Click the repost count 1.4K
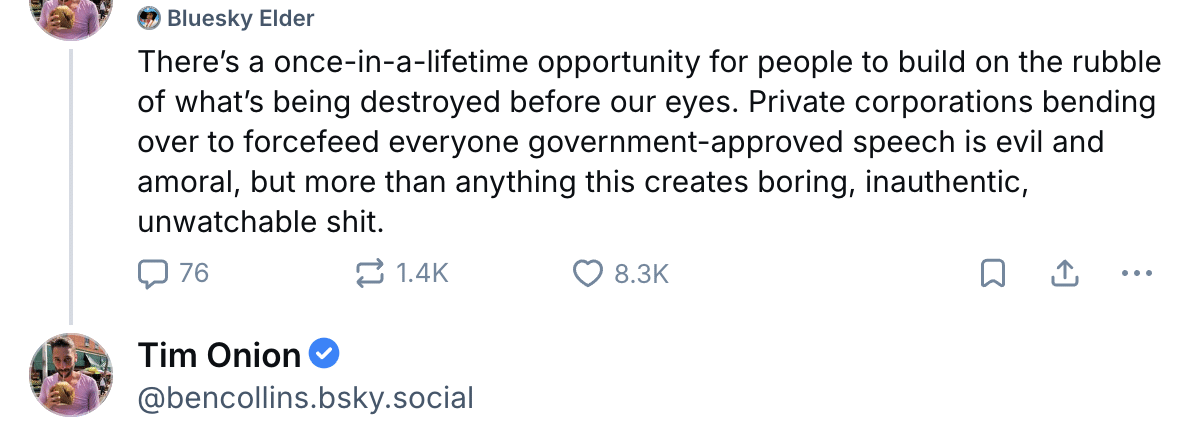The width and height of the screenshot is (1194, 430). click(x=422, y=273)
